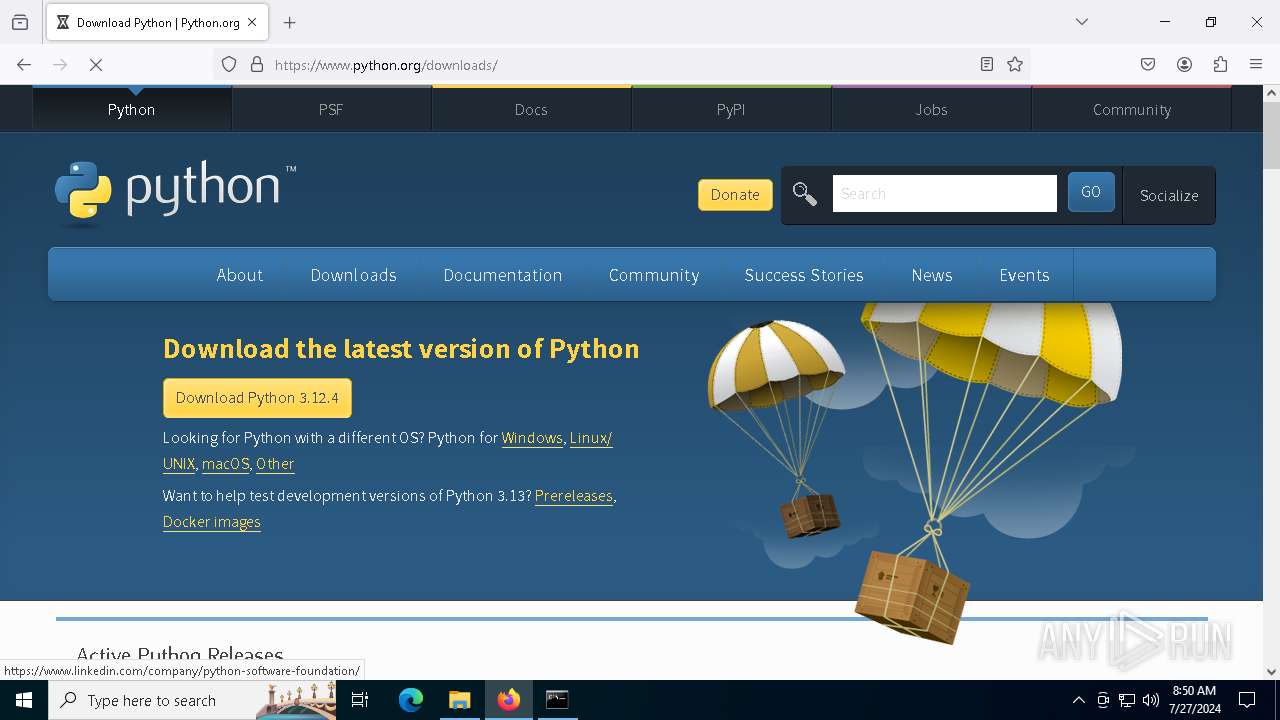Launch Microsoft Edge from the taskbar

(x=411, y=700)
